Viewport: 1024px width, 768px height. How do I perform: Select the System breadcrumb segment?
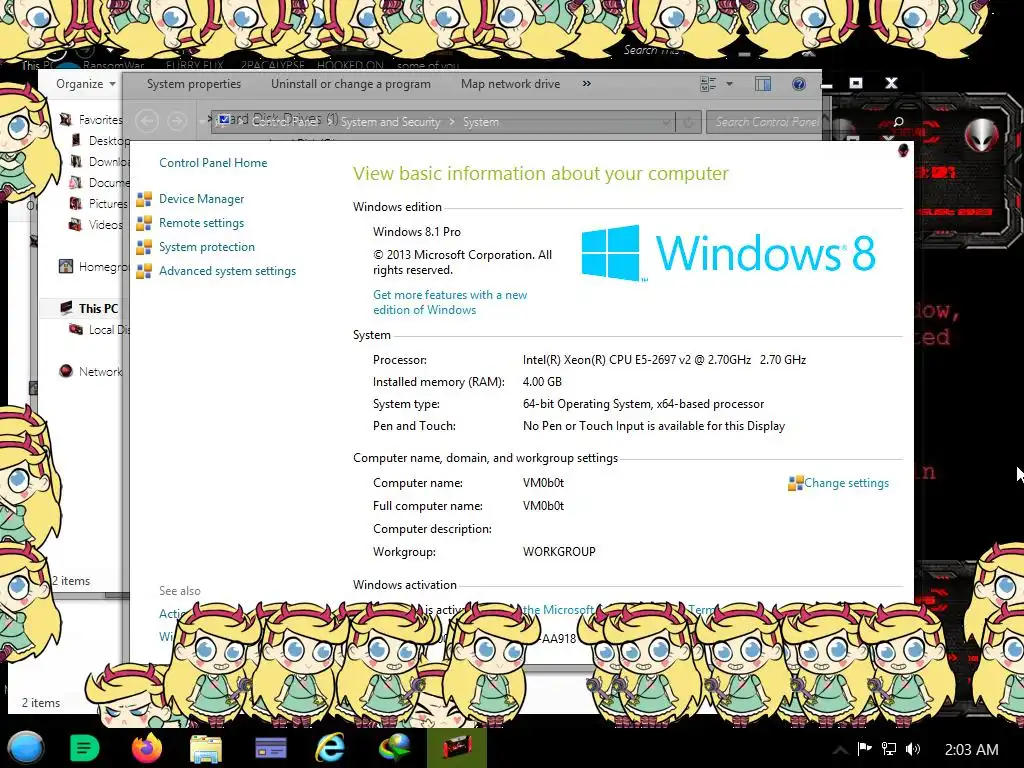click(481, 122)
